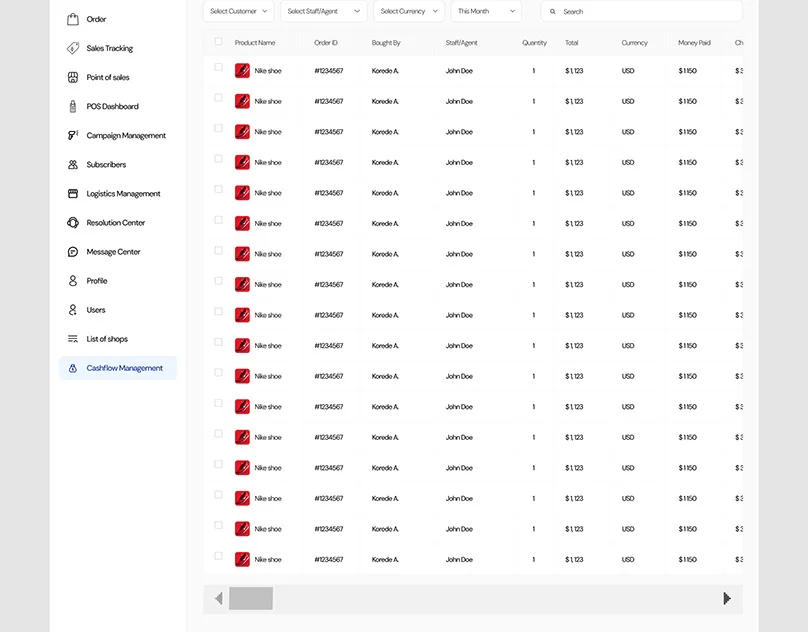
Task: Open the Select Currency dropdown
Action: [409, 11]
